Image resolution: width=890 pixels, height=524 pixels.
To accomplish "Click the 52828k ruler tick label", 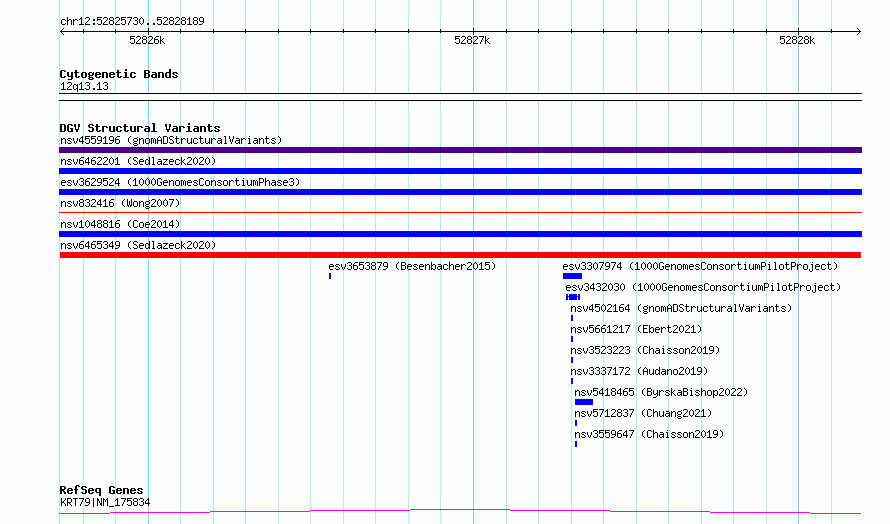I will point(797,40).
